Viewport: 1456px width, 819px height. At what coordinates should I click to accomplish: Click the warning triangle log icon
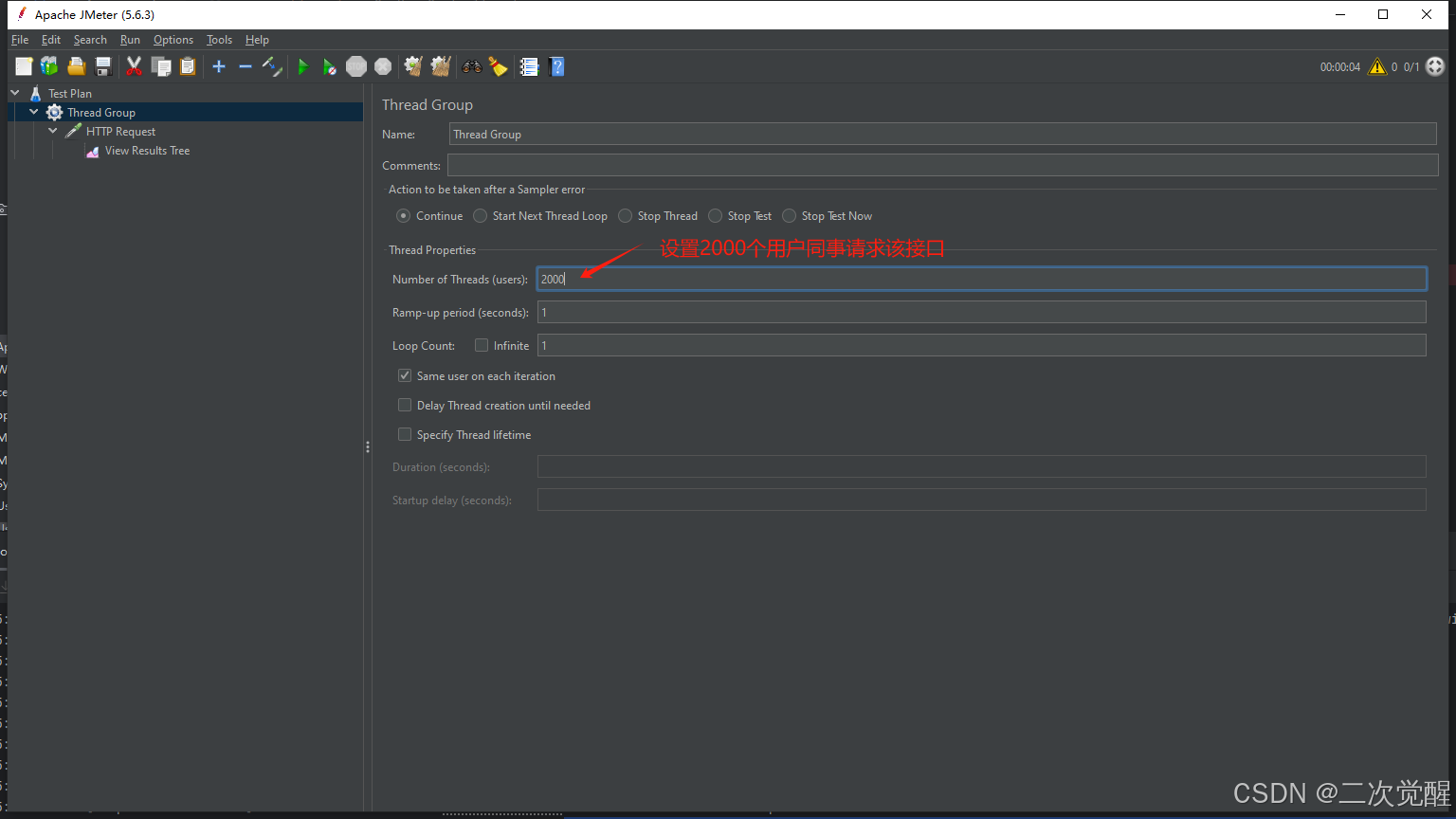coord(1376,66)
